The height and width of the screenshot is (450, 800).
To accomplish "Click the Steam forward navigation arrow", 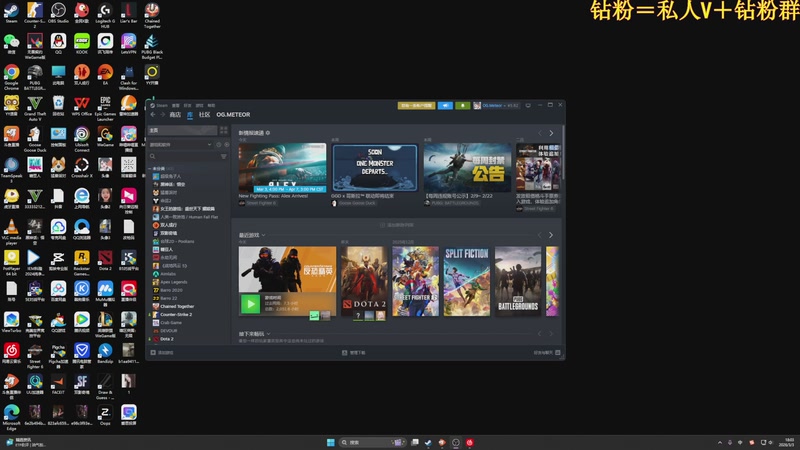I will 163,115.
